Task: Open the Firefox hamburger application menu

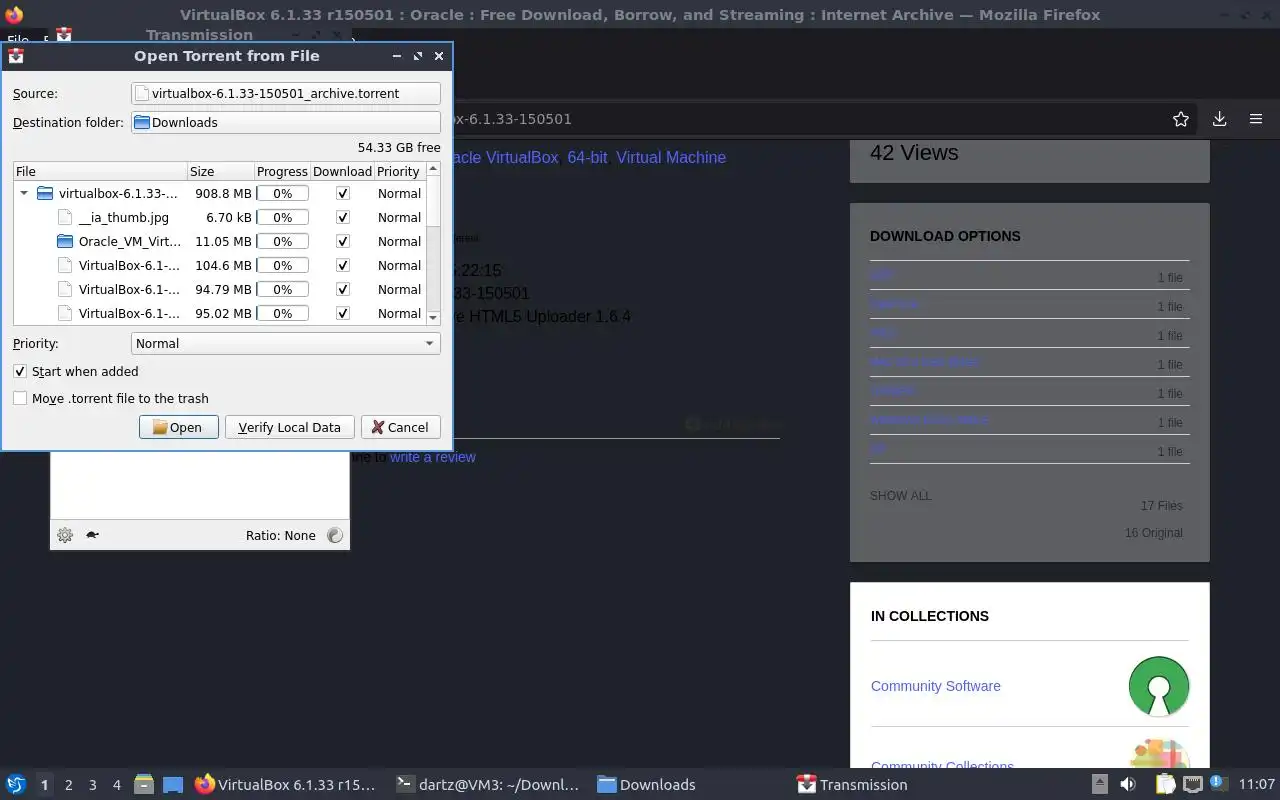Action: (x=1256, y=119)
